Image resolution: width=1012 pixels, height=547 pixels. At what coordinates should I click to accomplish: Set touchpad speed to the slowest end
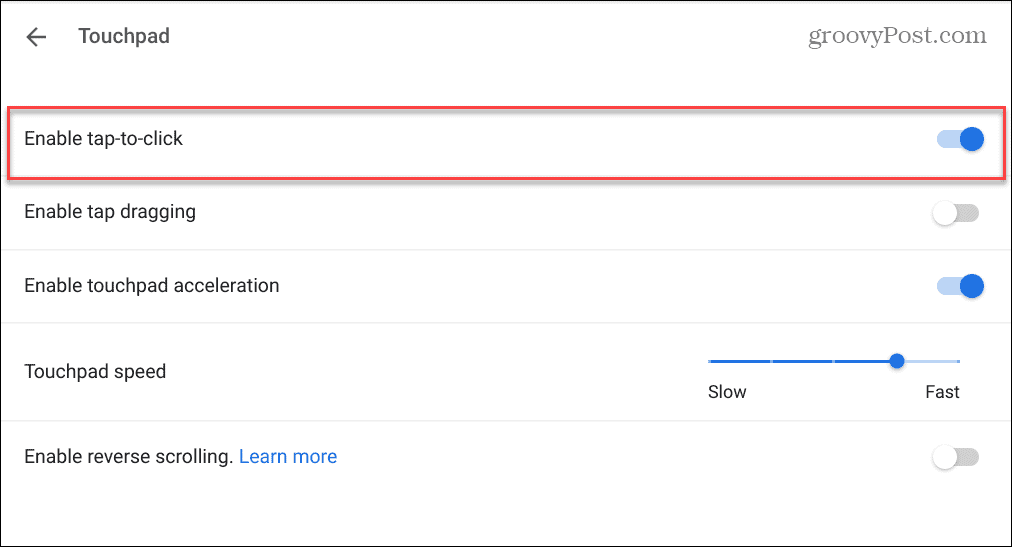710,361
